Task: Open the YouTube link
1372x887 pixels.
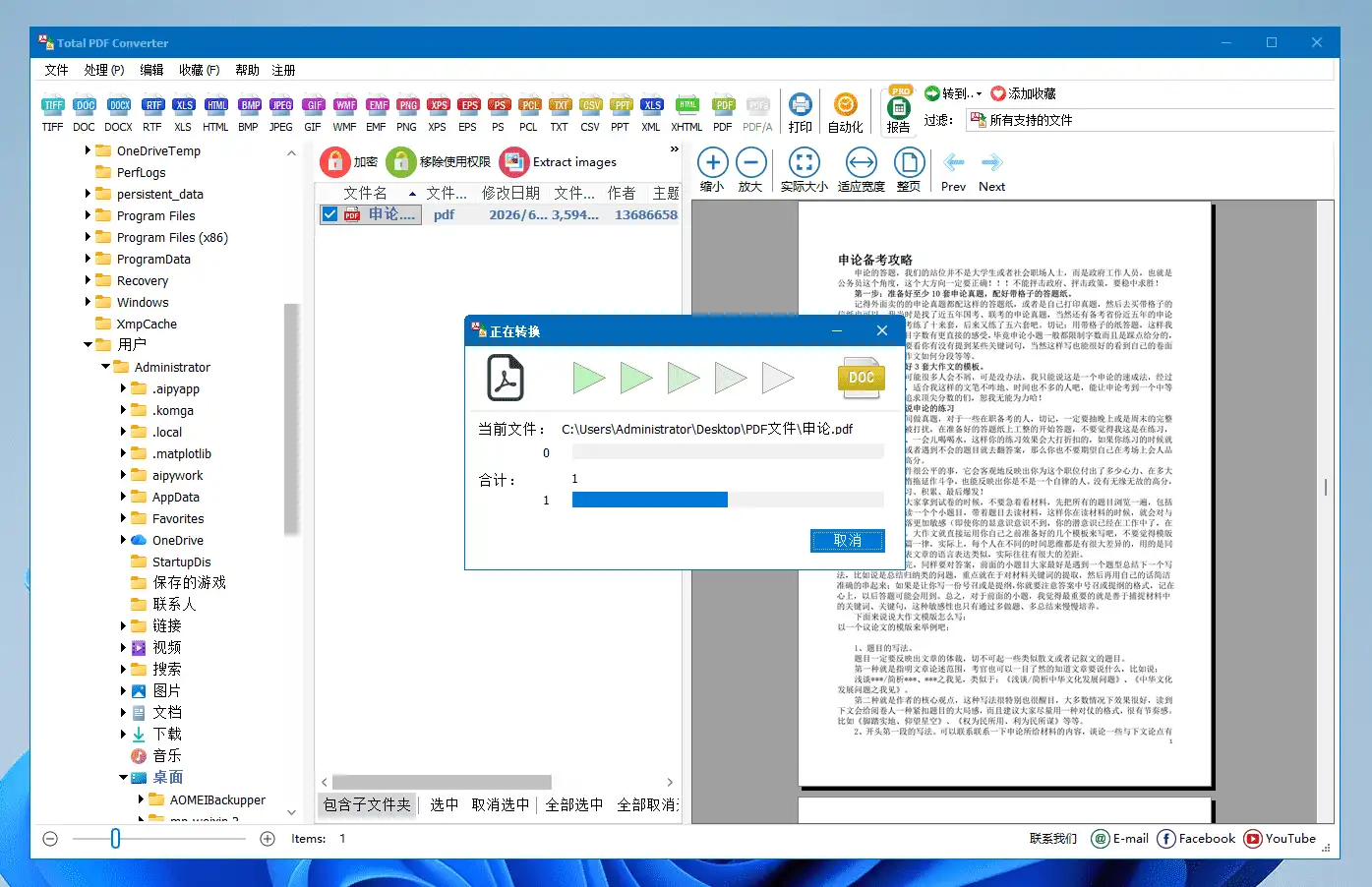Action: coord(1280,839)
